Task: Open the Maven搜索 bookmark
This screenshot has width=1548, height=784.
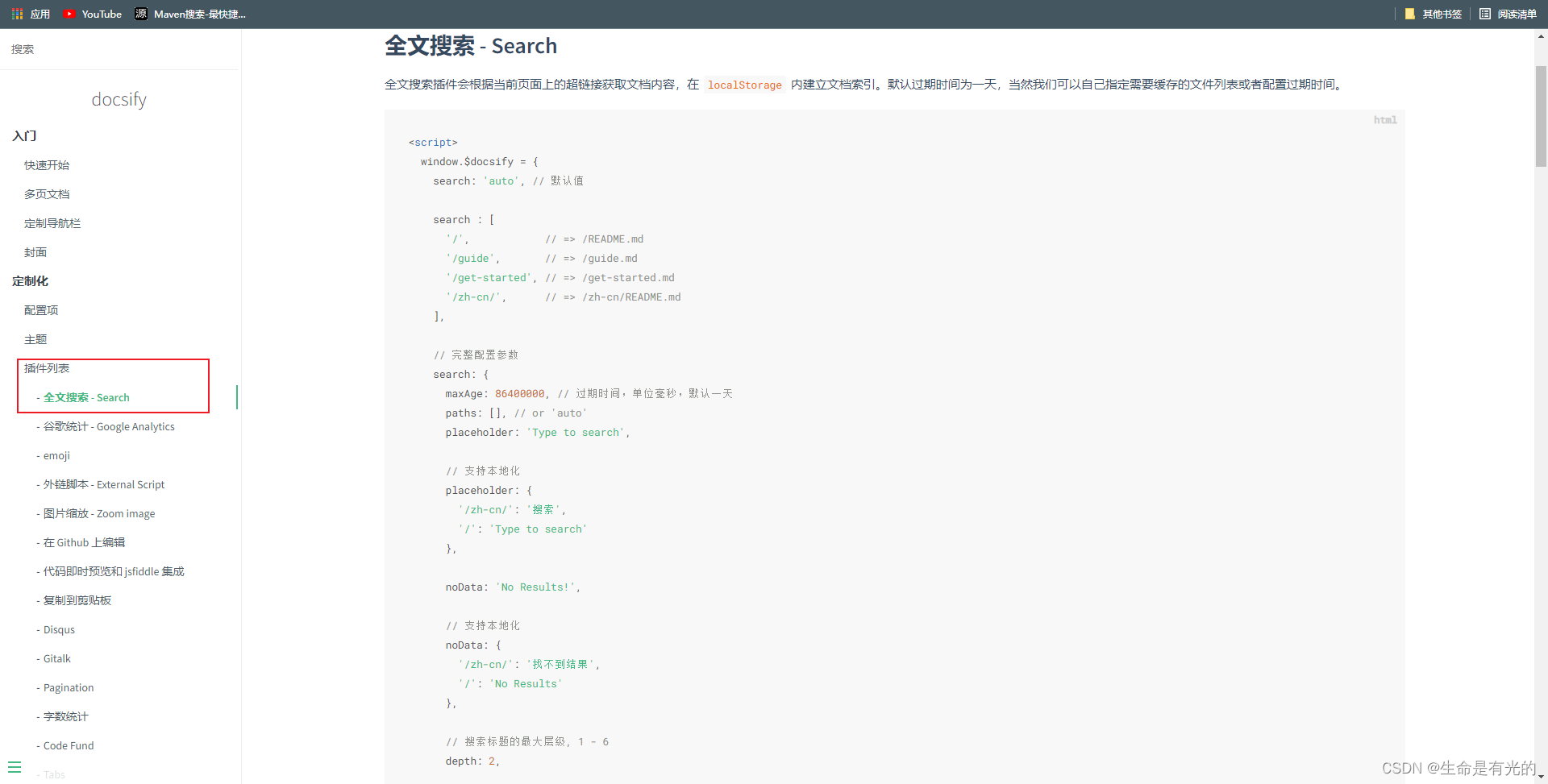Action: [190, 14]
